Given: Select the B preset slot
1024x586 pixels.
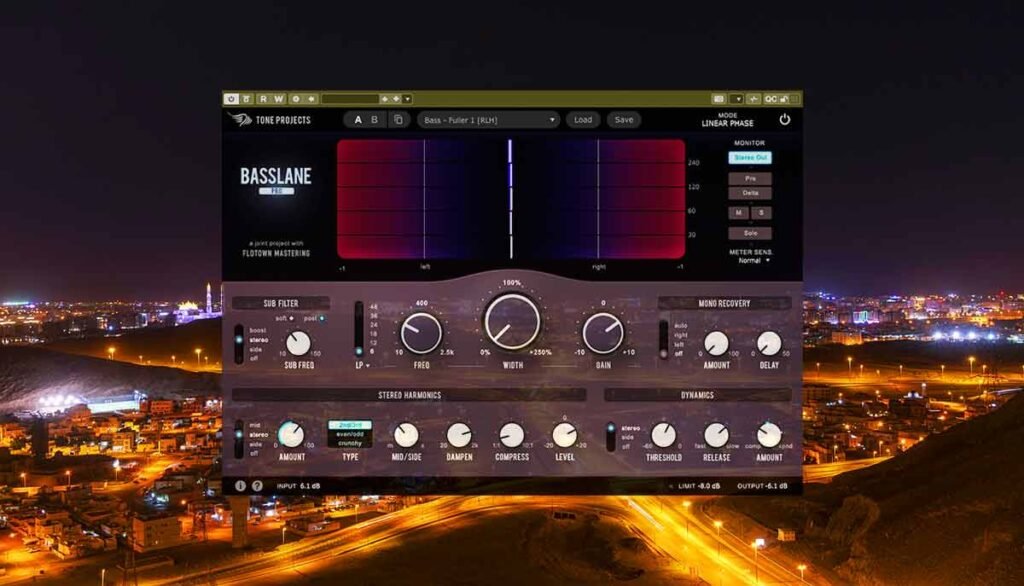Looking at the screenshot, I should (x=374, y=120).
